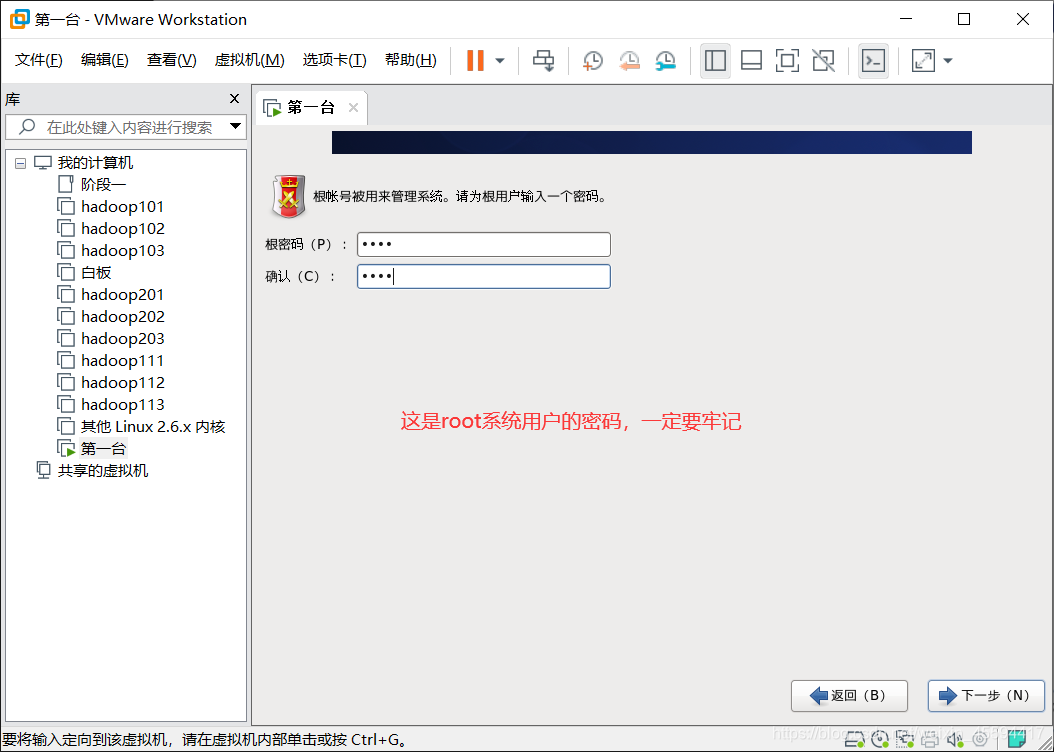Open the 虚拟机(M) menu
The width and height of the screenshot is (1054, 752).
tap(249, 60)
